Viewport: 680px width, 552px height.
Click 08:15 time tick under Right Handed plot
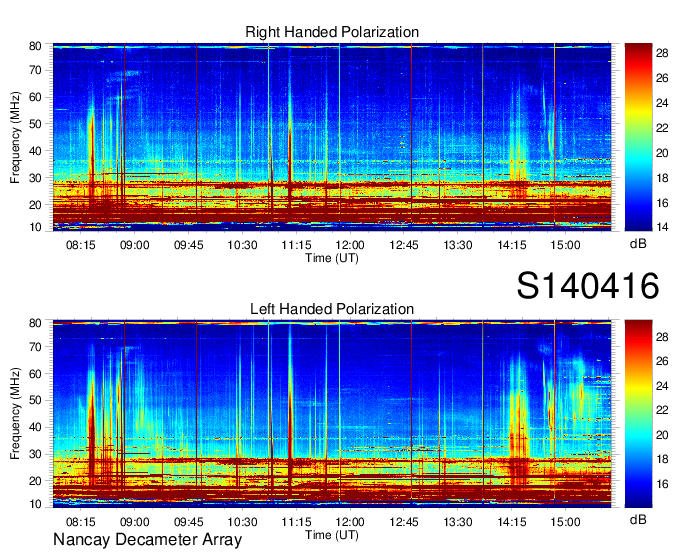pyautogui.click(x=81, y=245)
